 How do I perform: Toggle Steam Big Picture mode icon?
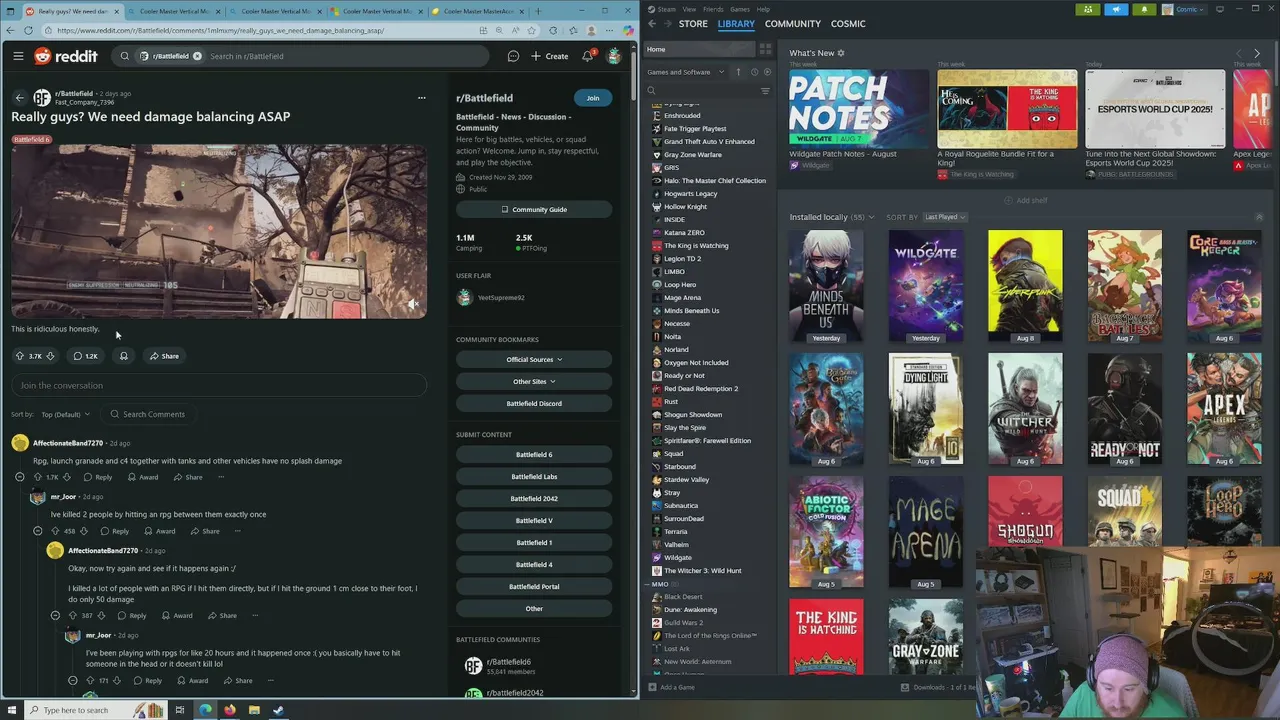(x=1220, y=9)
